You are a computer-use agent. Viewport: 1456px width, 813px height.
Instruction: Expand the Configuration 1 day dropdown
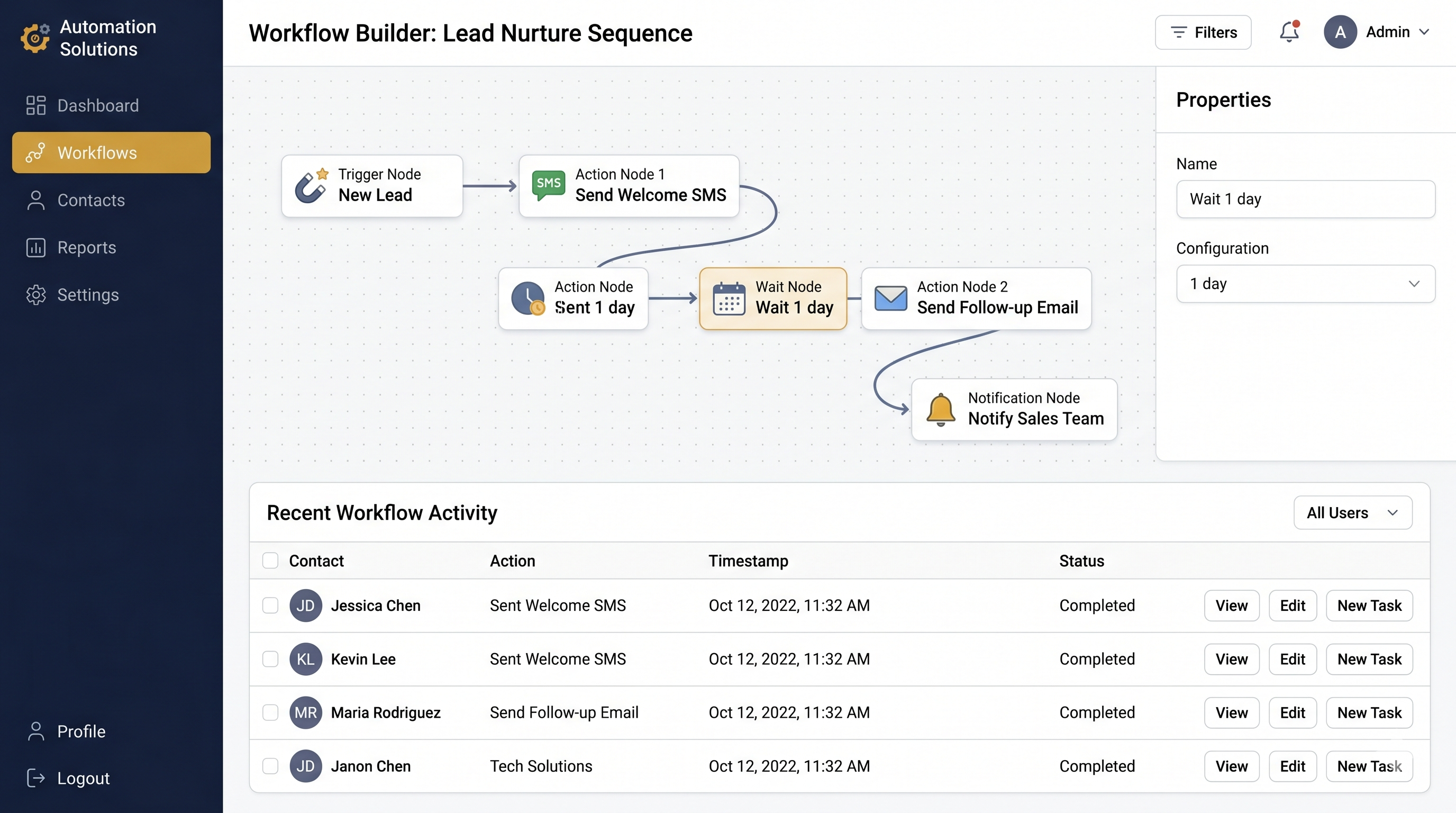[x=1305, y=284]
